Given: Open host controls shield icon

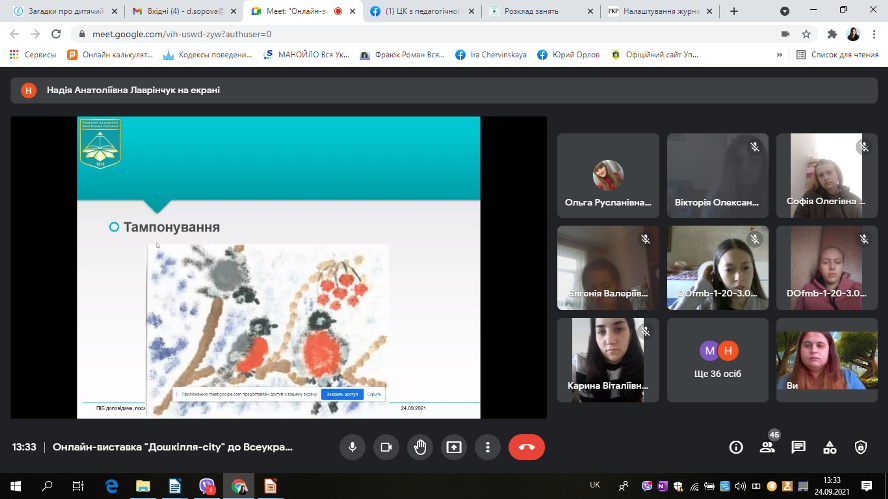Looking at the screenshot, I should coord(861,447).
